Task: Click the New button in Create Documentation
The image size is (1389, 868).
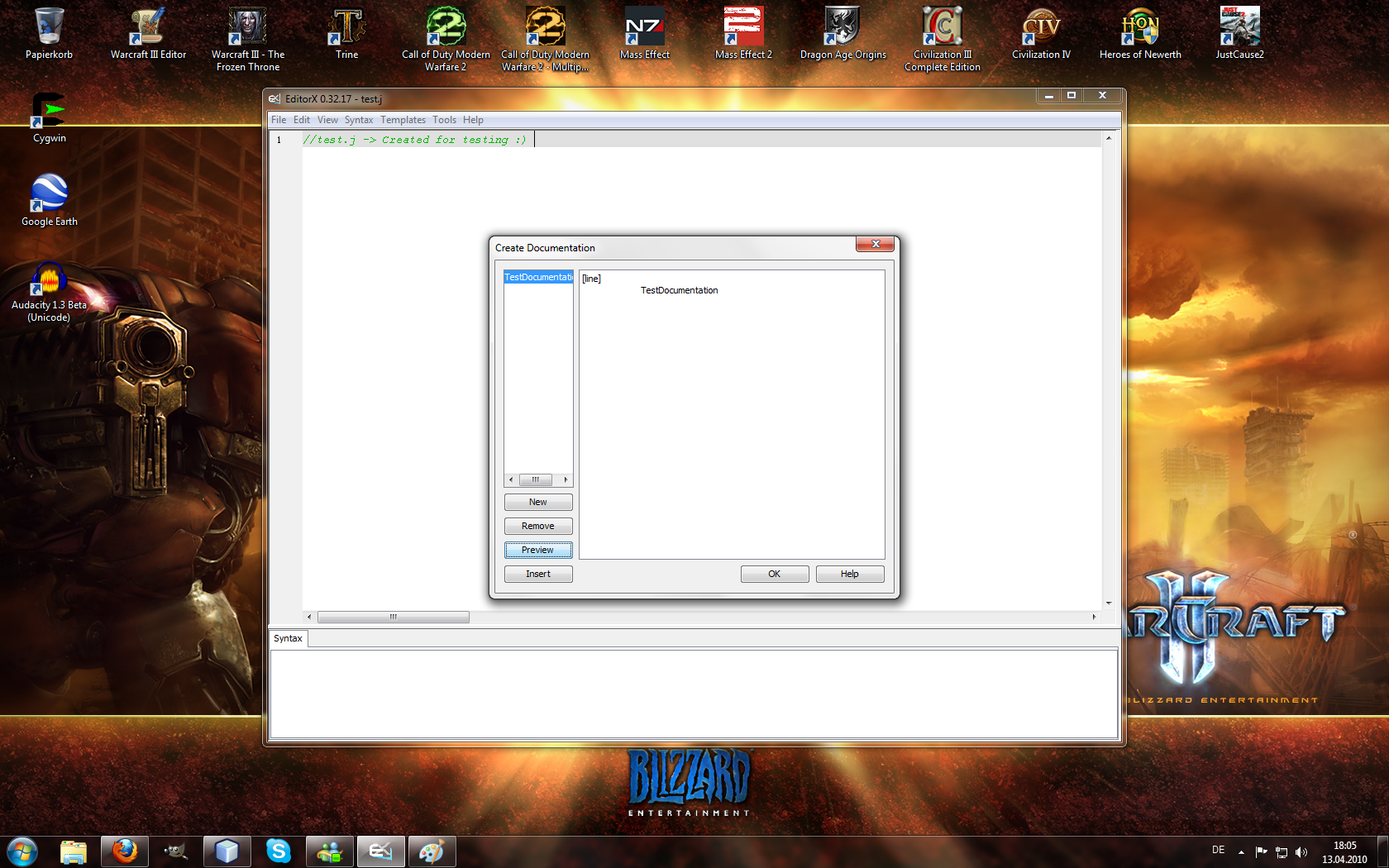Action: point(538,502)
